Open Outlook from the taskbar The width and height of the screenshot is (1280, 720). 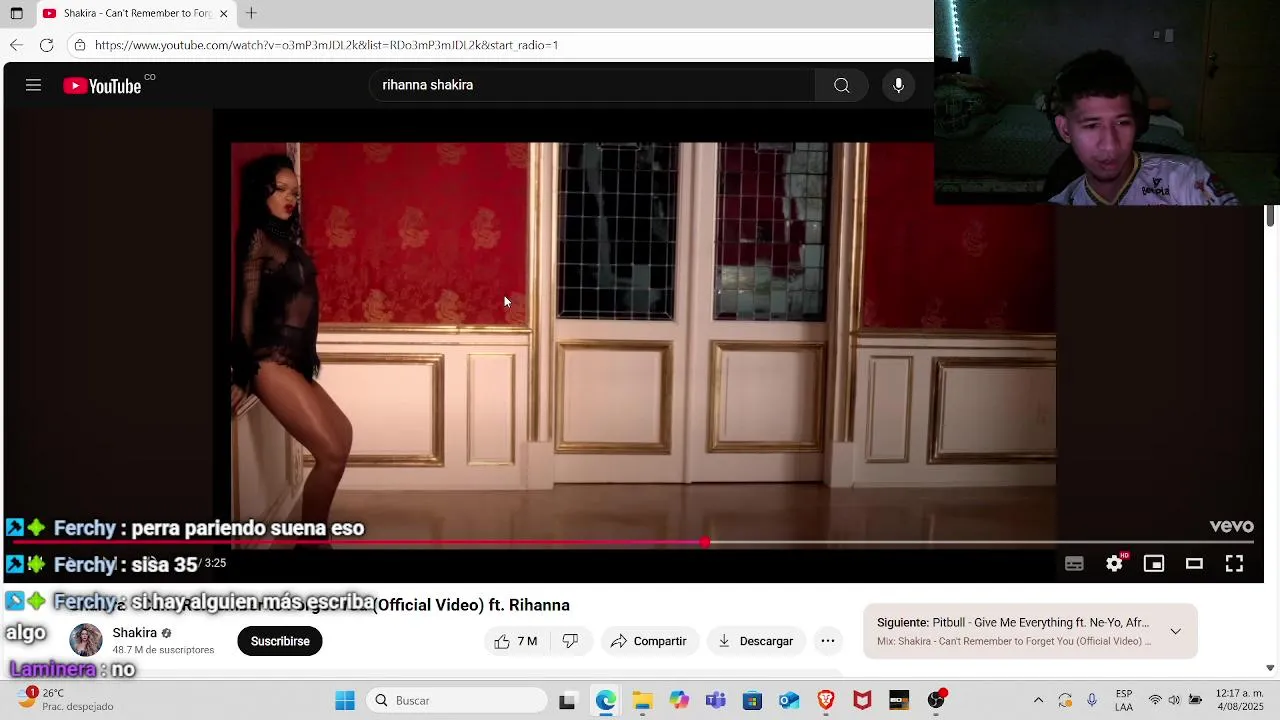click(789, 701)
